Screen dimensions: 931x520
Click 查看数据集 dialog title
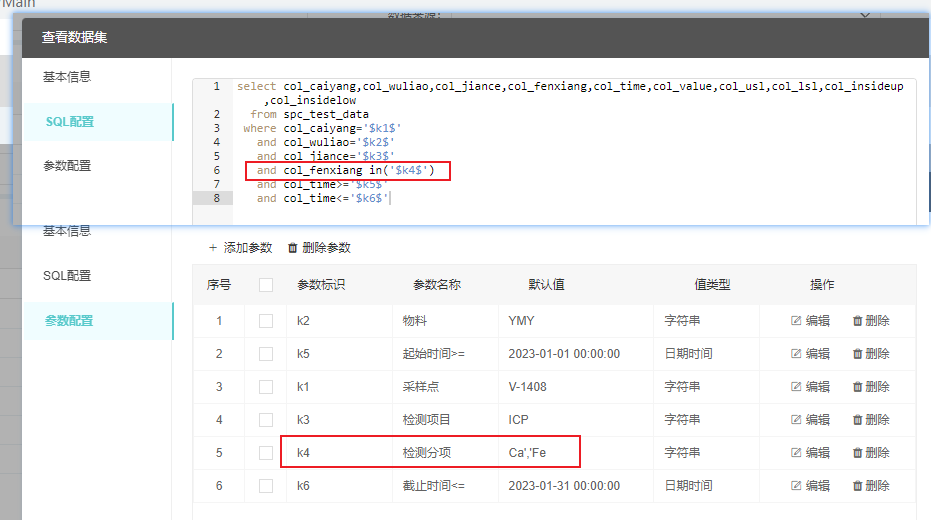point(74,37)
